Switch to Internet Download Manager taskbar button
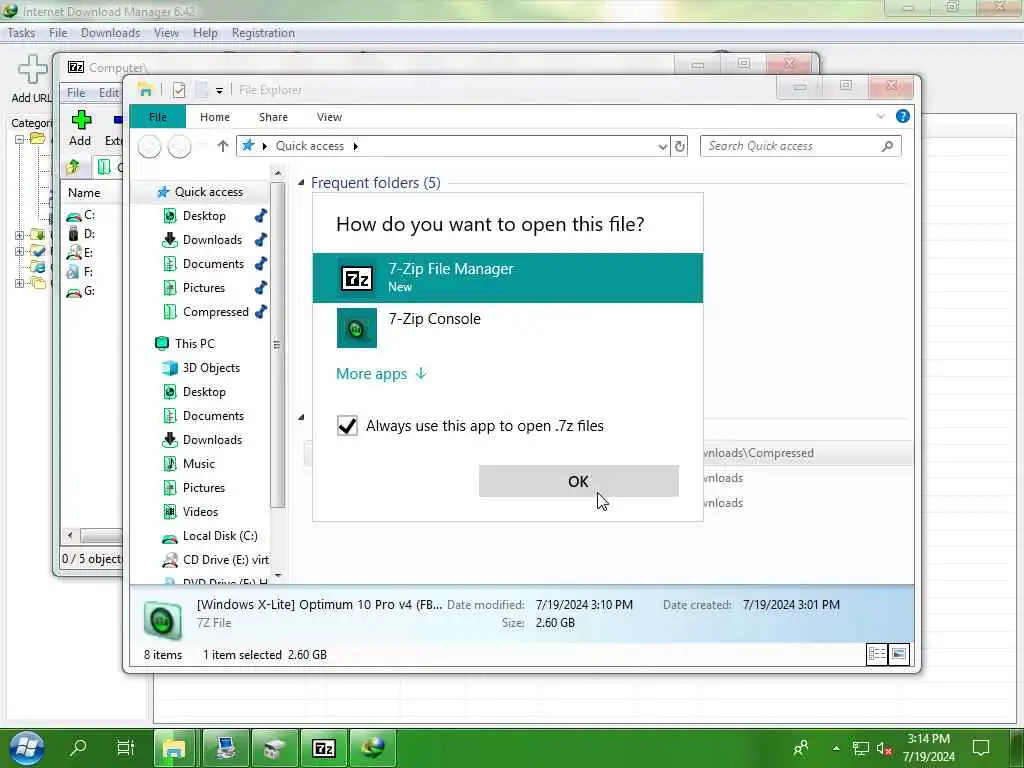Image resolution: width=1024 pixels, height=768 pixels. tap(373, 748)
